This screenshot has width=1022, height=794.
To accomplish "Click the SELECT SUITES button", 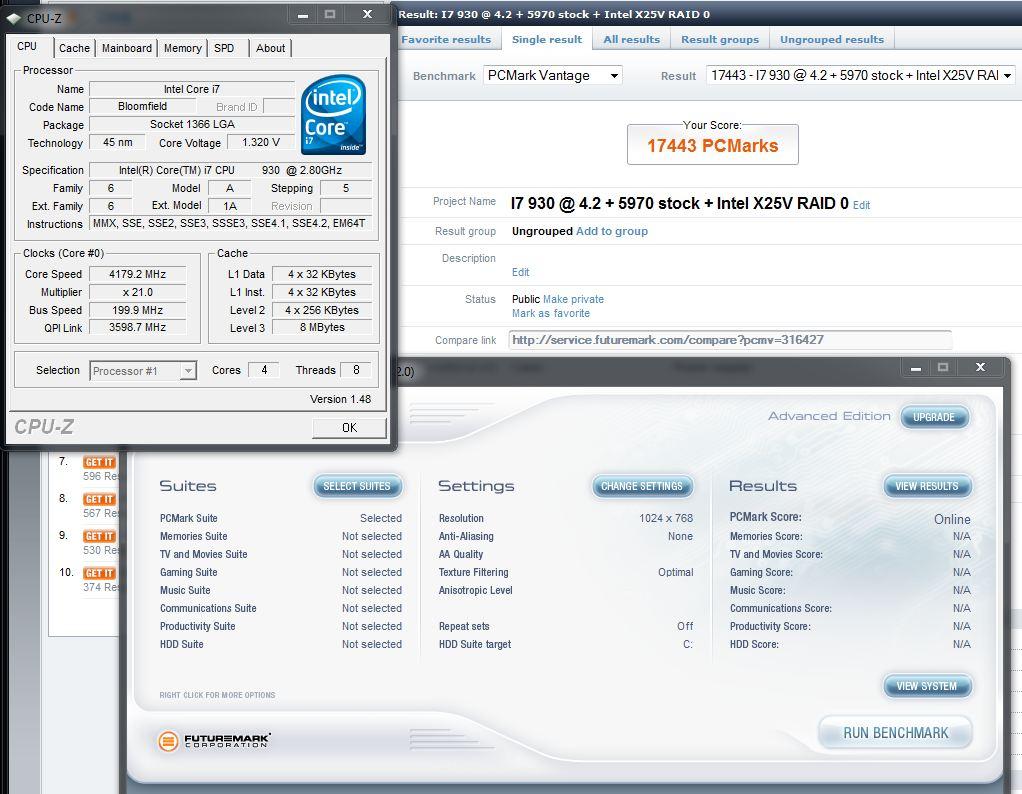I will coord(357,486).
